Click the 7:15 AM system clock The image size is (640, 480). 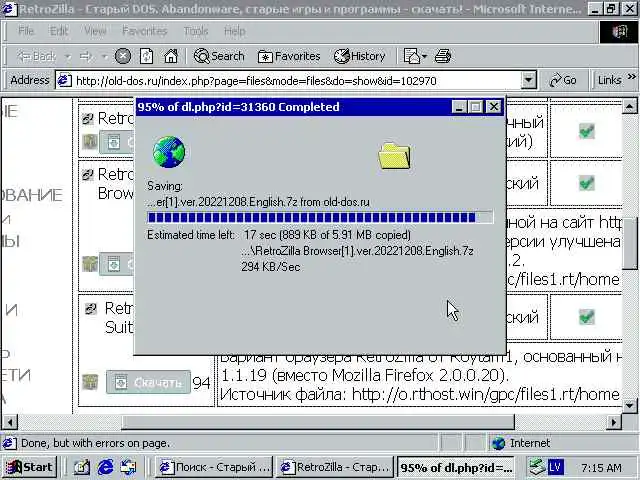(601, 467)
